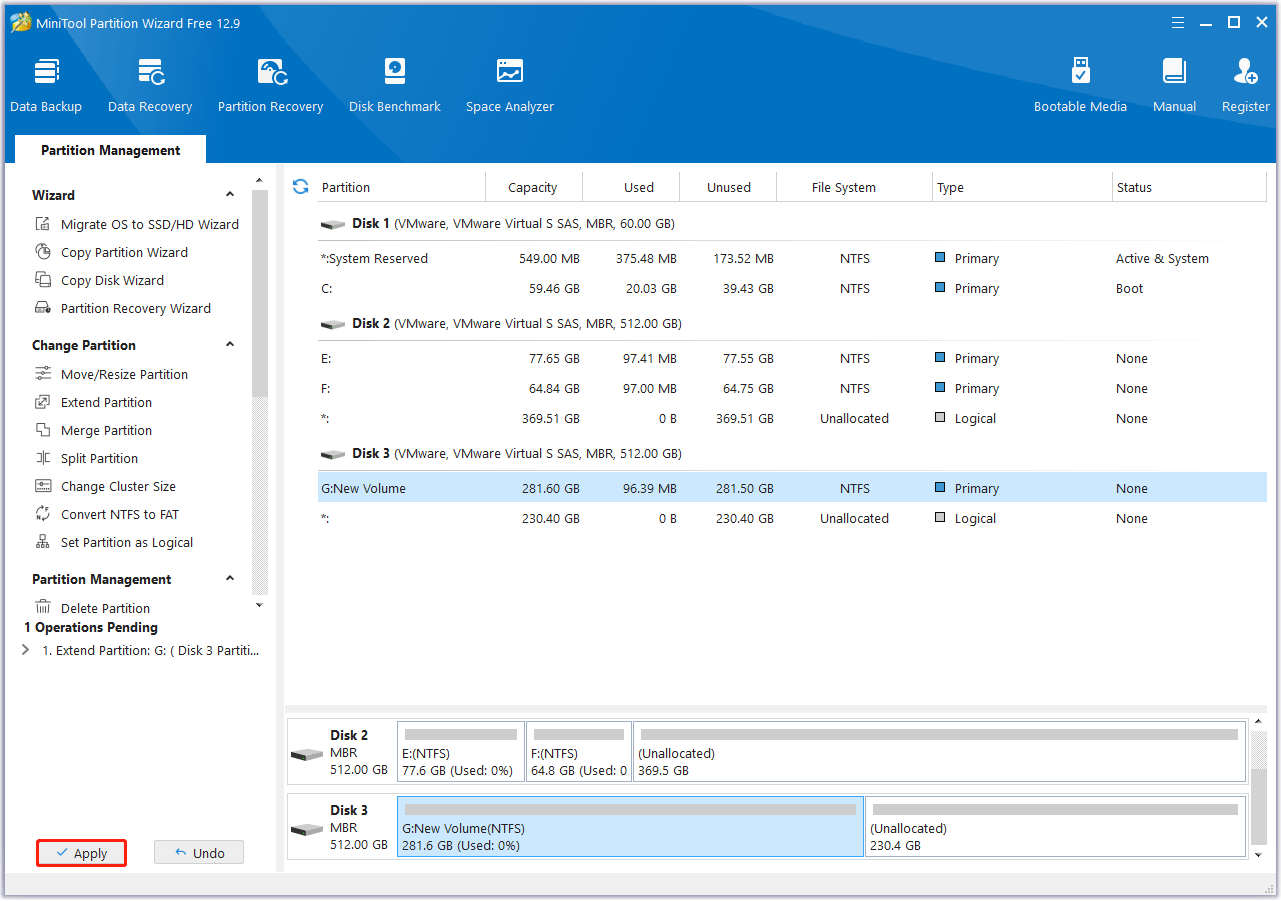
Task: Select Set Partition as Logical
Action: (x=114, y=542)
